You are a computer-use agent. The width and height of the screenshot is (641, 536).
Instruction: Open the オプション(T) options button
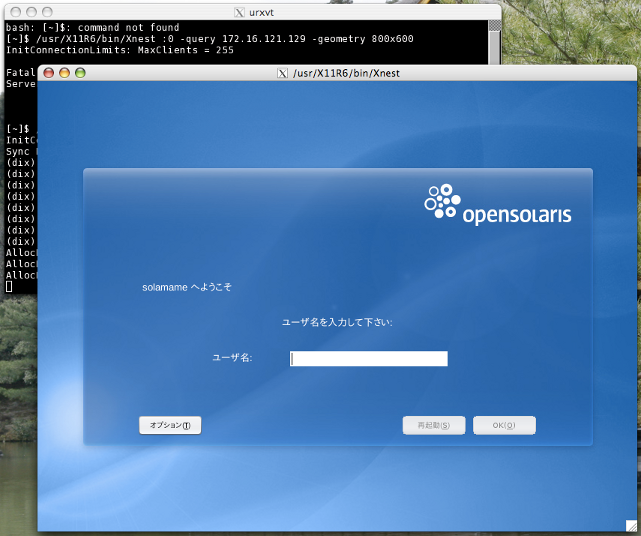(170, 425)
